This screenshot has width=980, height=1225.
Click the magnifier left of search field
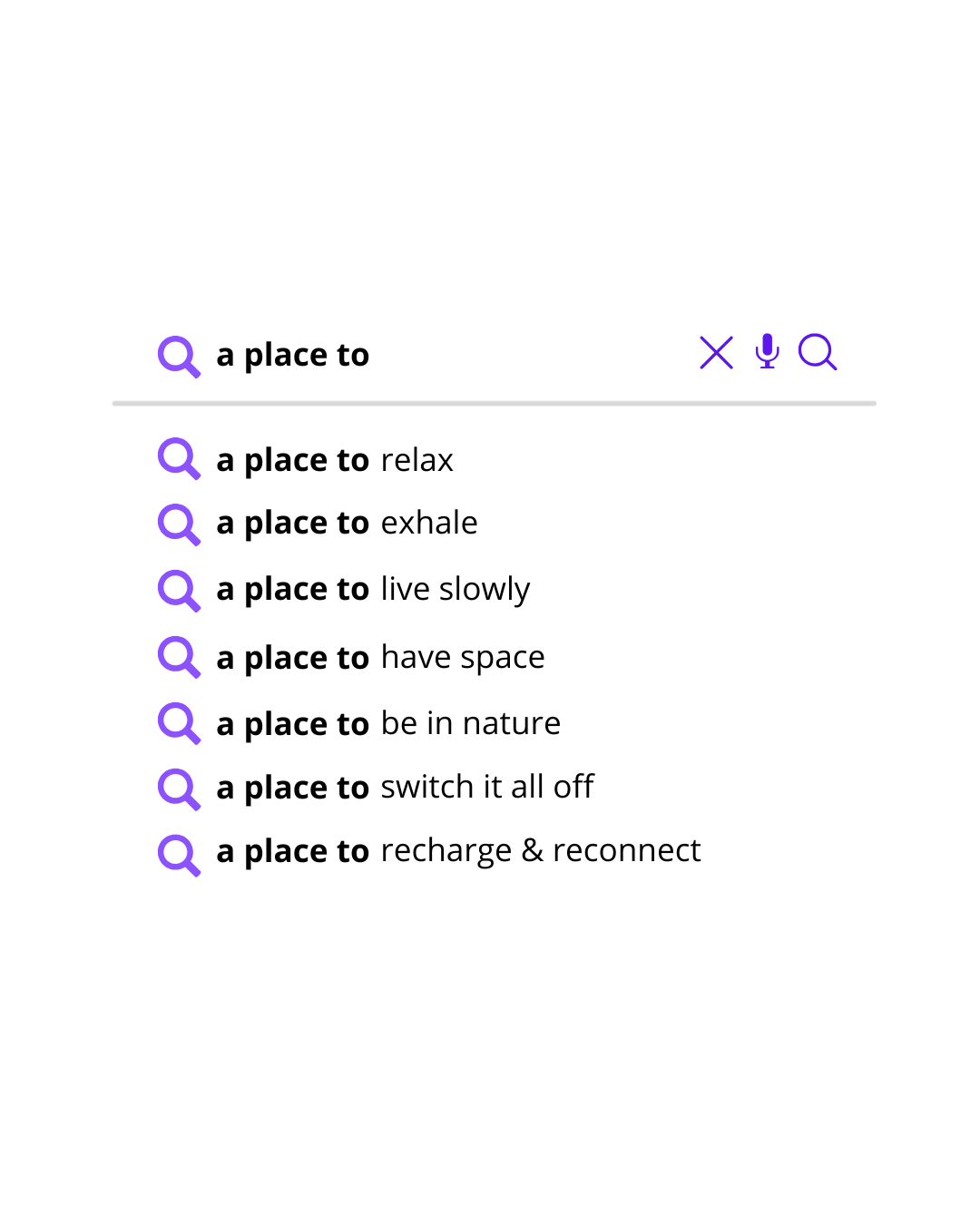[179, 357]
